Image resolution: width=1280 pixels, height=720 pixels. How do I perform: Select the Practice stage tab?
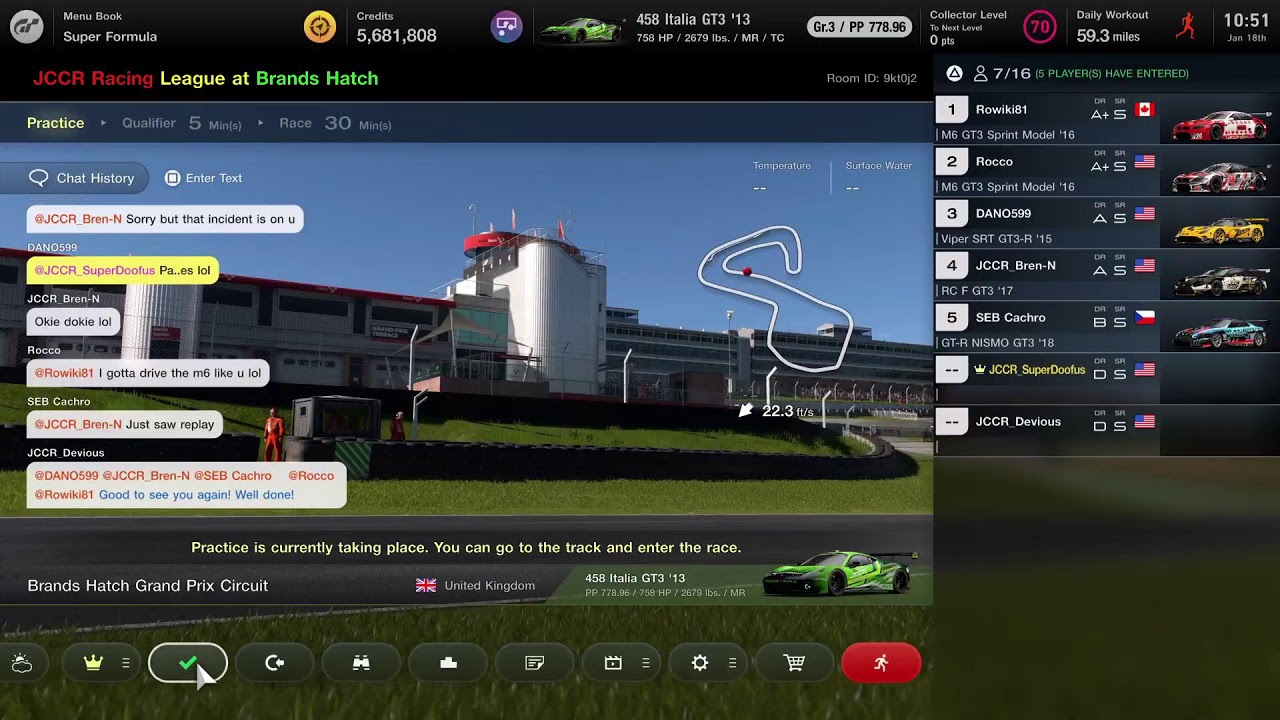(56, 123)
